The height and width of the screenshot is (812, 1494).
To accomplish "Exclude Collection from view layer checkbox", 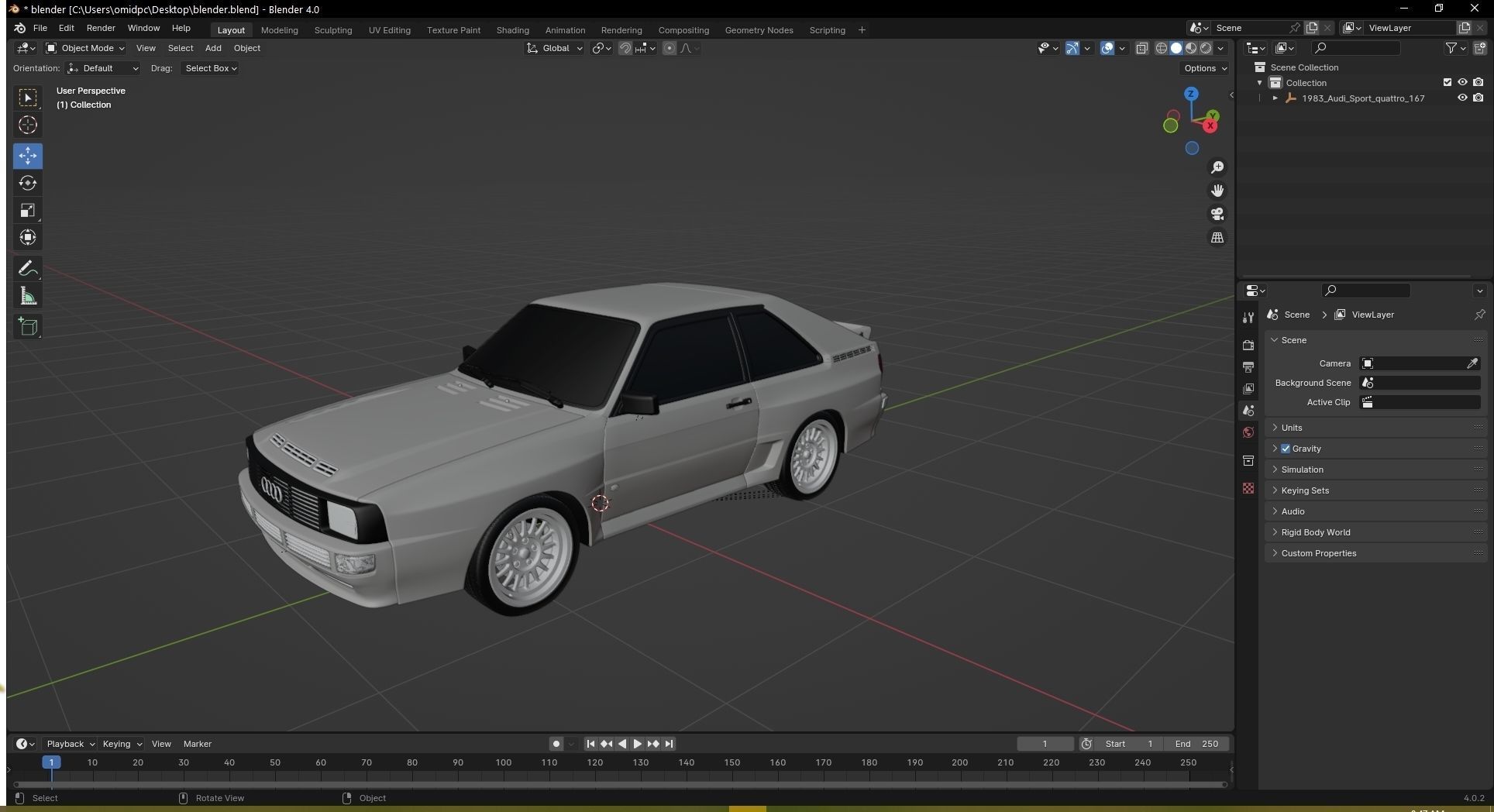I will click(1447, 82).
